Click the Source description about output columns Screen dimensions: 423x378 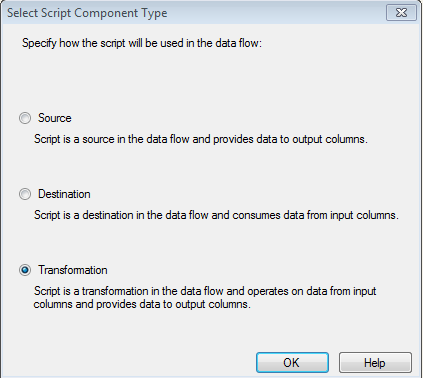(201, 139)
